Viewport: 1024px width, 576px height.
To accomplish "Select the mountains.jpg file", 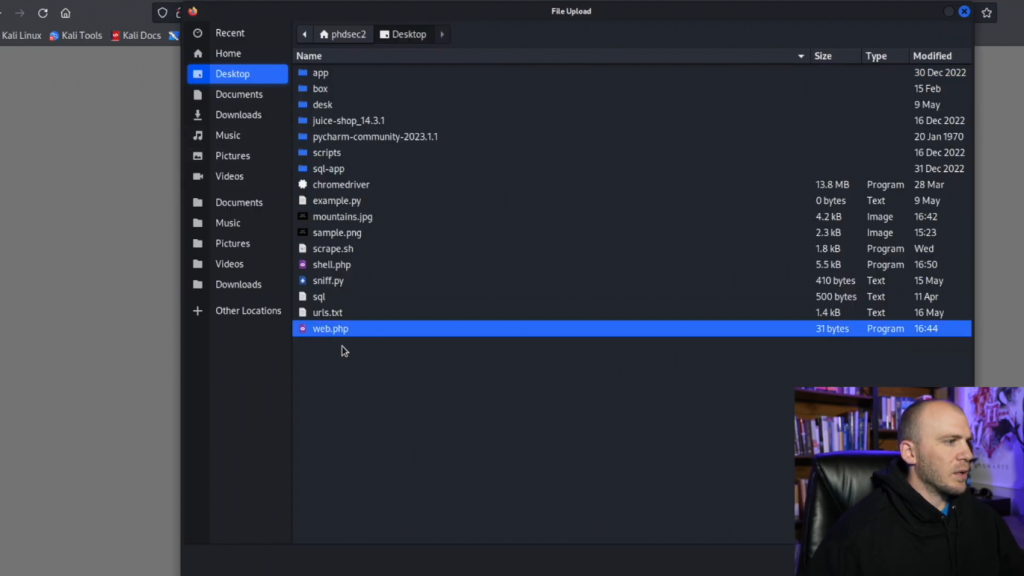I will tap(632, 217).
